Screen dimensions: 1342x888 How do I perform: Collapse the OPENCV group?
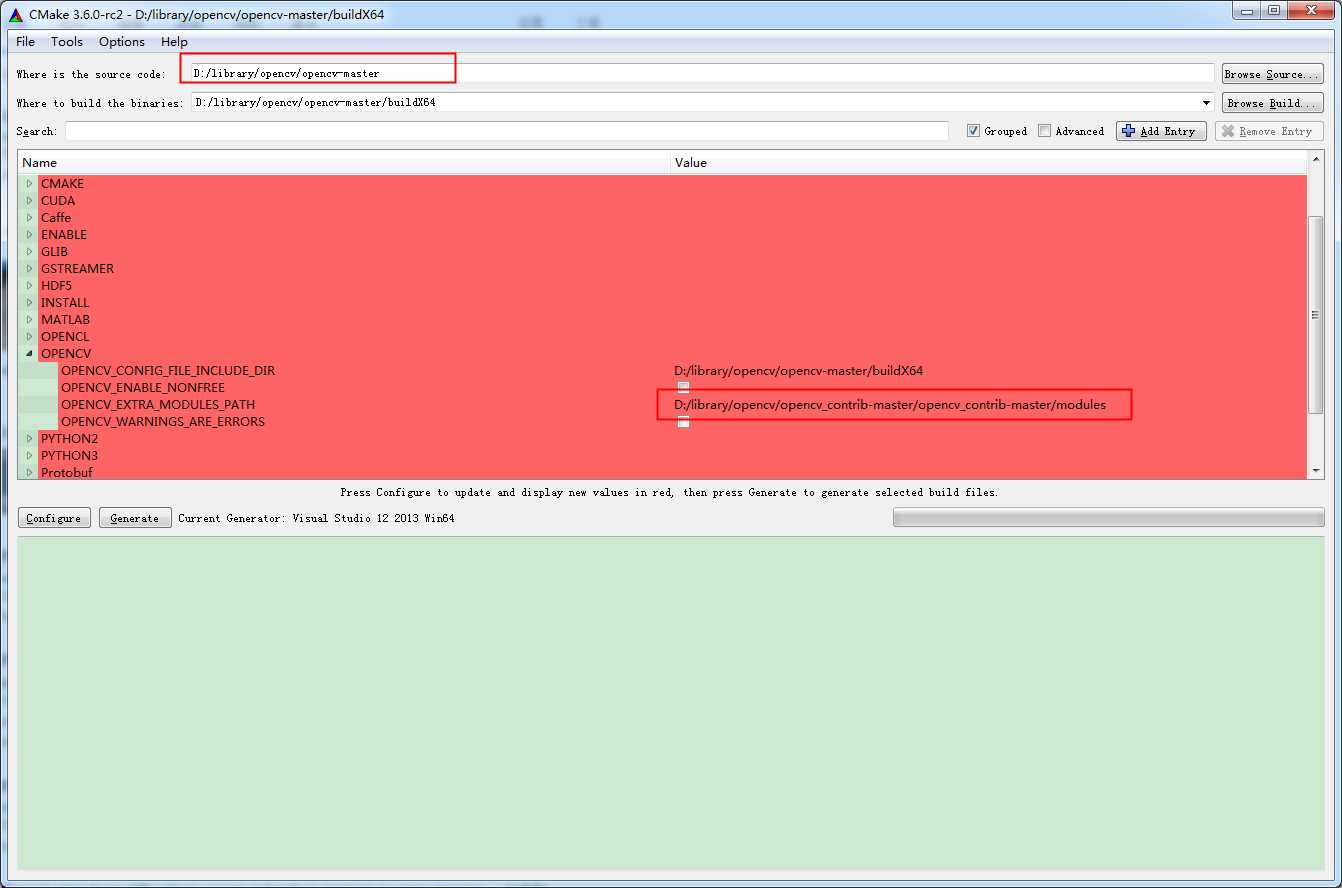(29, 354)
